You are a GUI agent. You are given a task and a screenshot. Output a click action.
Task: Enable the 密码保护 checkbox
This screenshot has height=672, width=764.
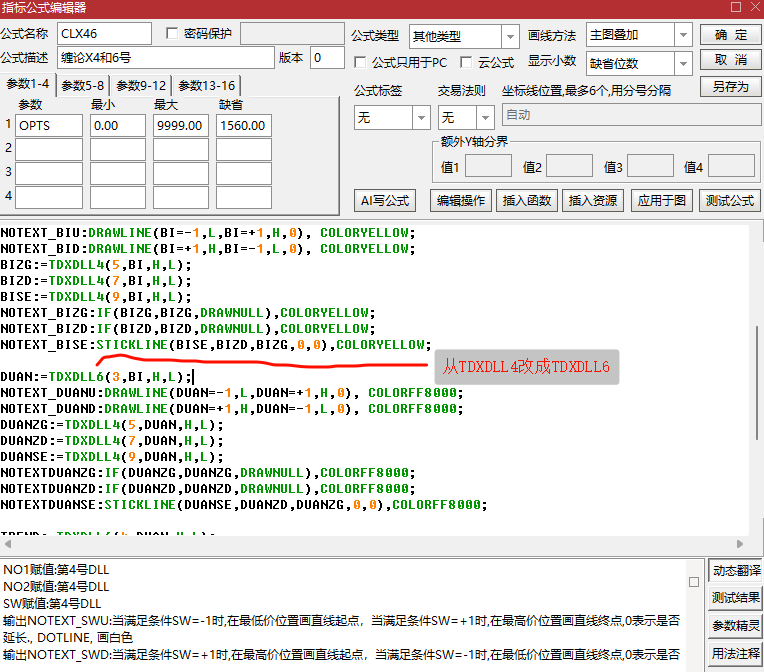(172, 33)
